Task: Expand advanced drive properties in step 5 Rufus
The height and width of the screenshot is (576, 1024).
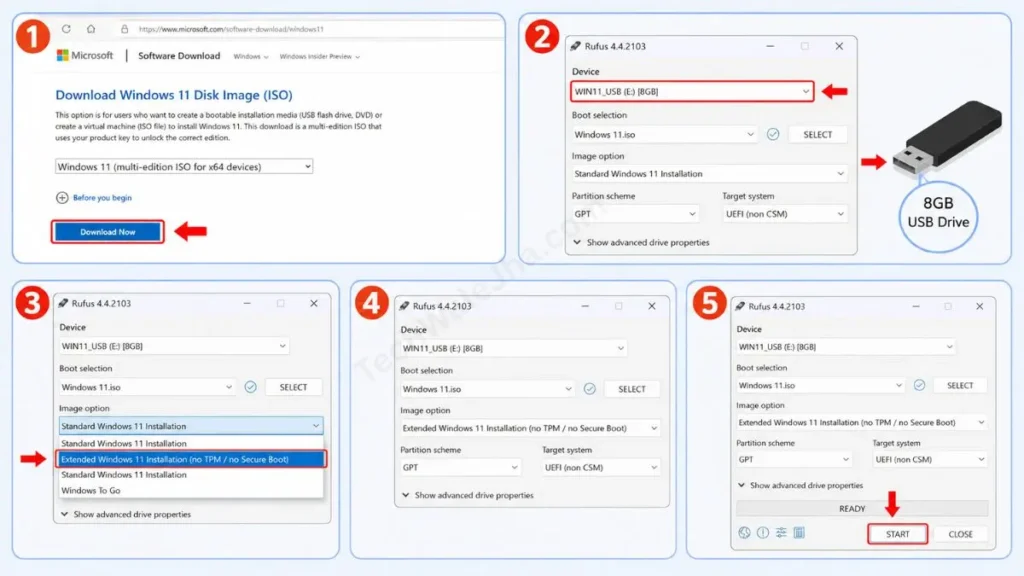Action: (x=800, y=485)
